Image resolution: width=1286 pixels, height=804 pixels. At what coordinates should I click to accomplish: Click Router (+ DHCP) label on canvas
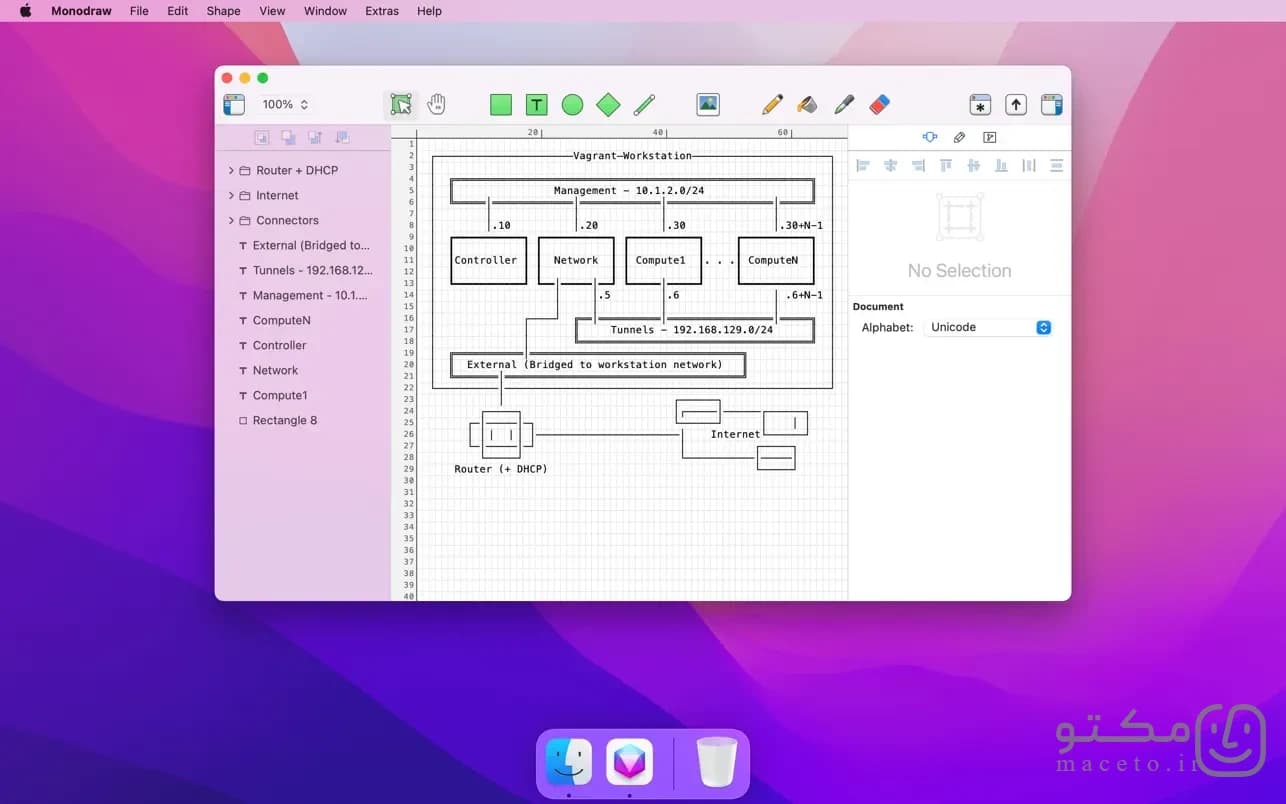[x=501, y=468]
